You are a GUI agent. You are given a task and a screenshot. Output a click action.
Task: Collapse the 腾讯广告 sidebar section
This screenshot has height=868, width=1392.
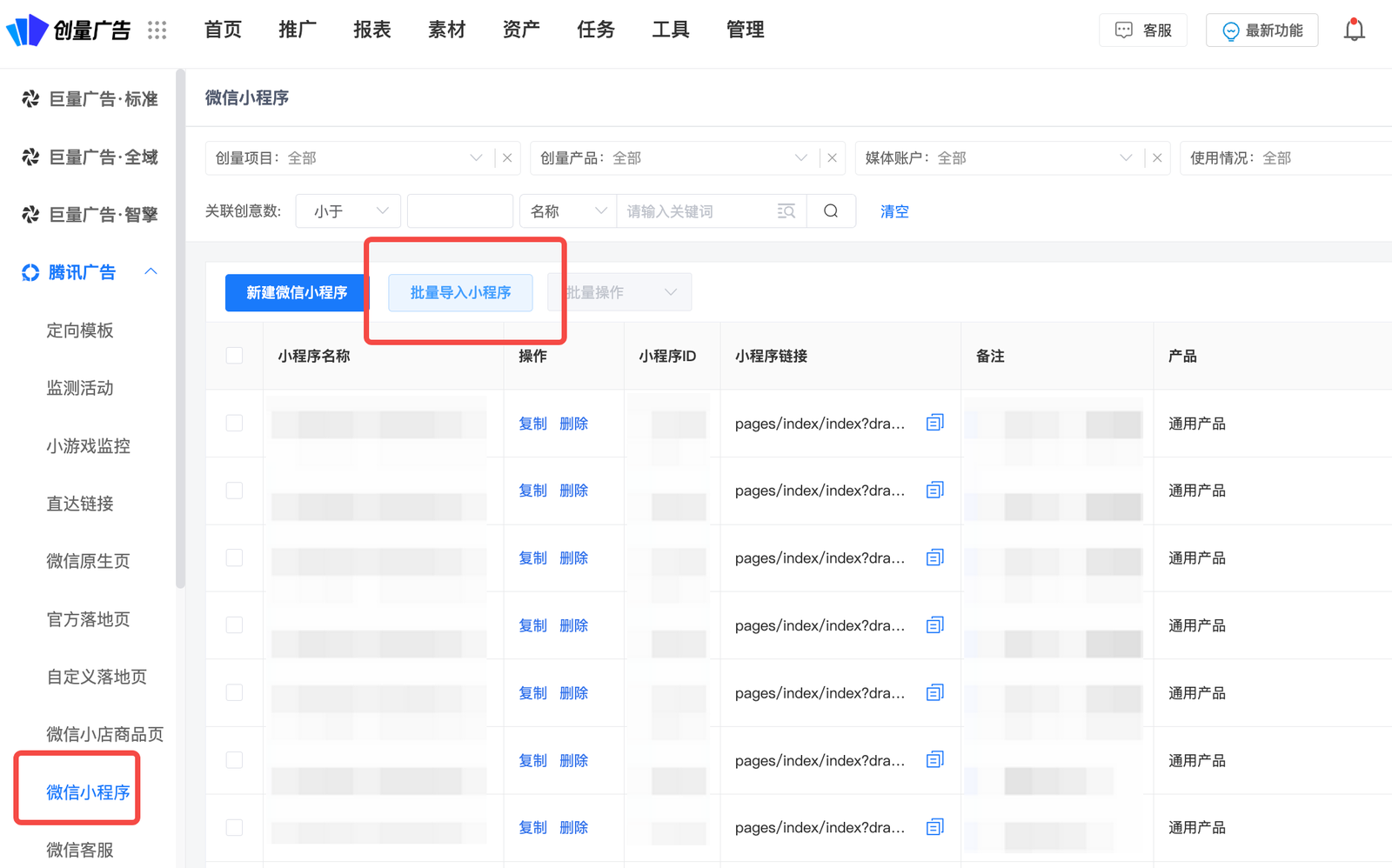click(151, 272)
